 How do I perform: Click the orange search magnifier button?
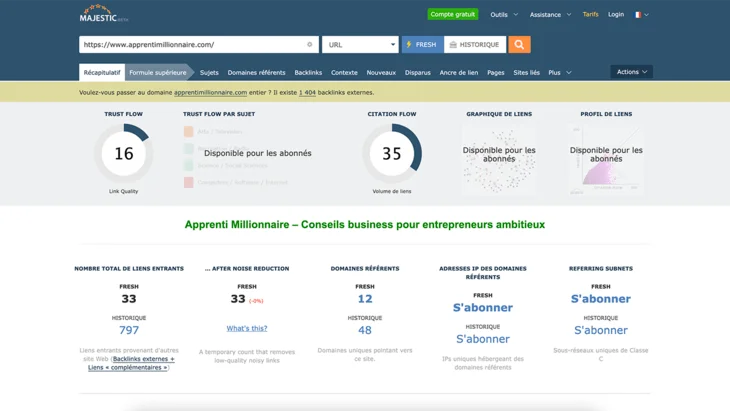point(519,45)
